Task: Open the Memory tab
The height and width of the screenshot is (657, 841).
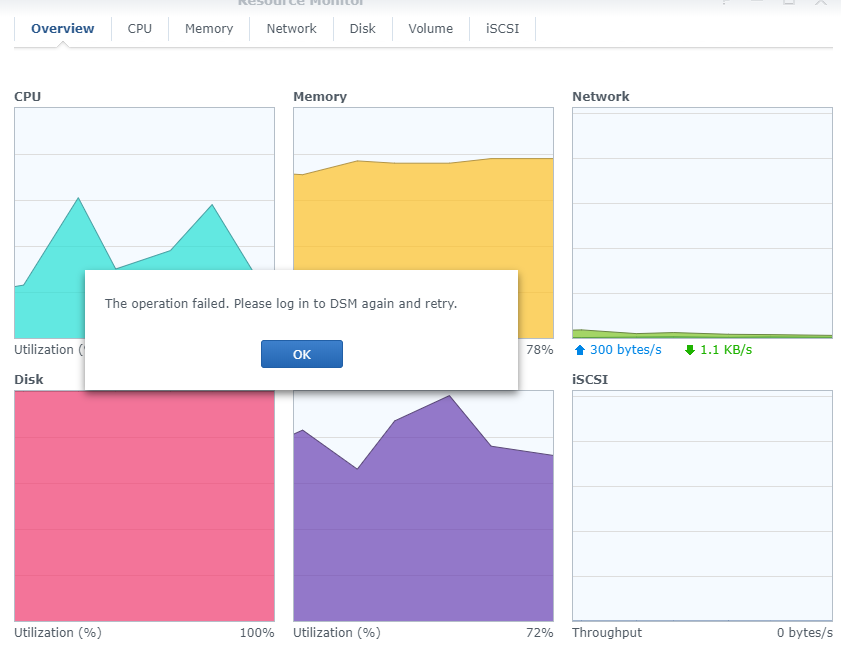Action: [209, 29]
